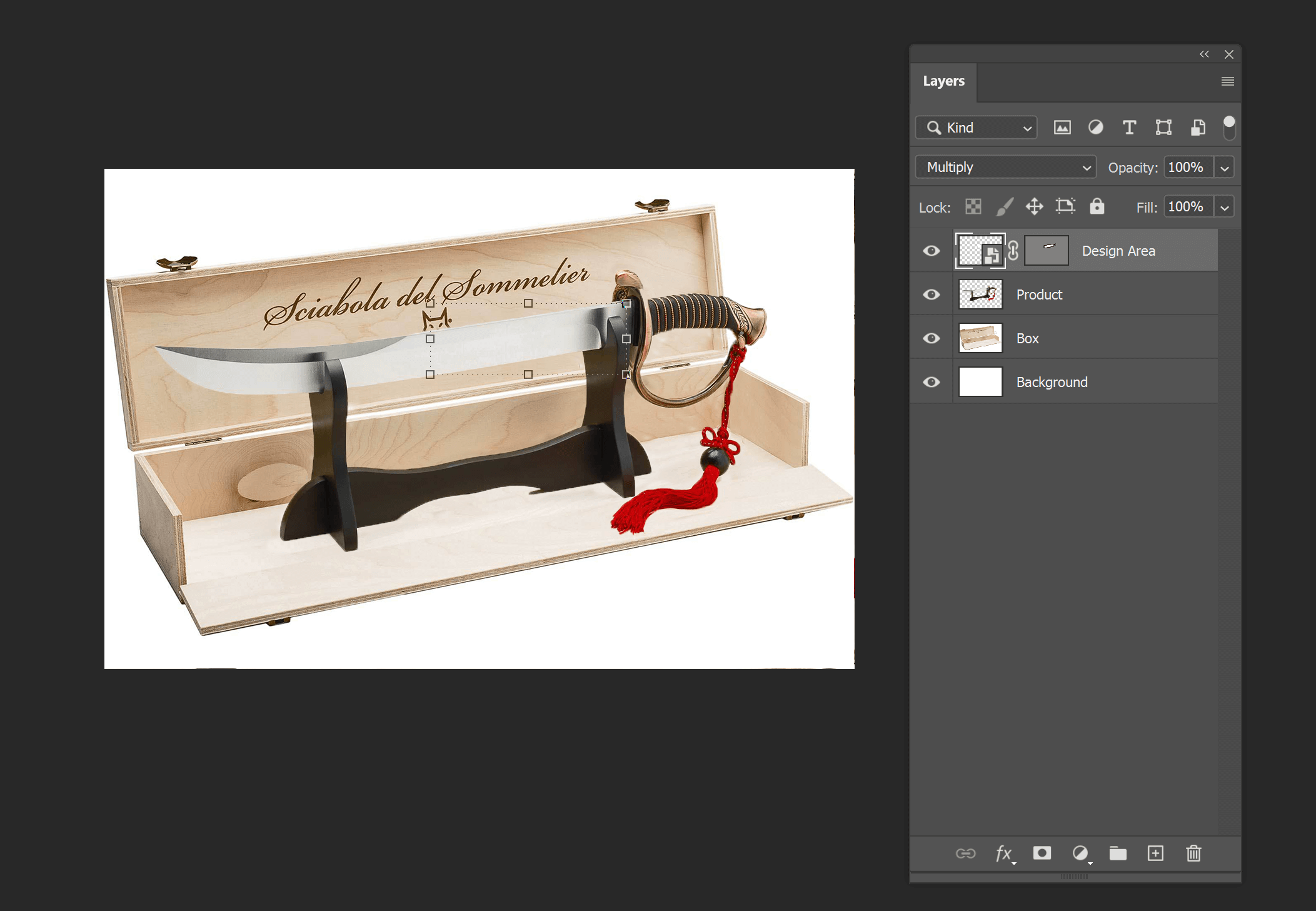Hide the Design Area layer

click(932, 251)
